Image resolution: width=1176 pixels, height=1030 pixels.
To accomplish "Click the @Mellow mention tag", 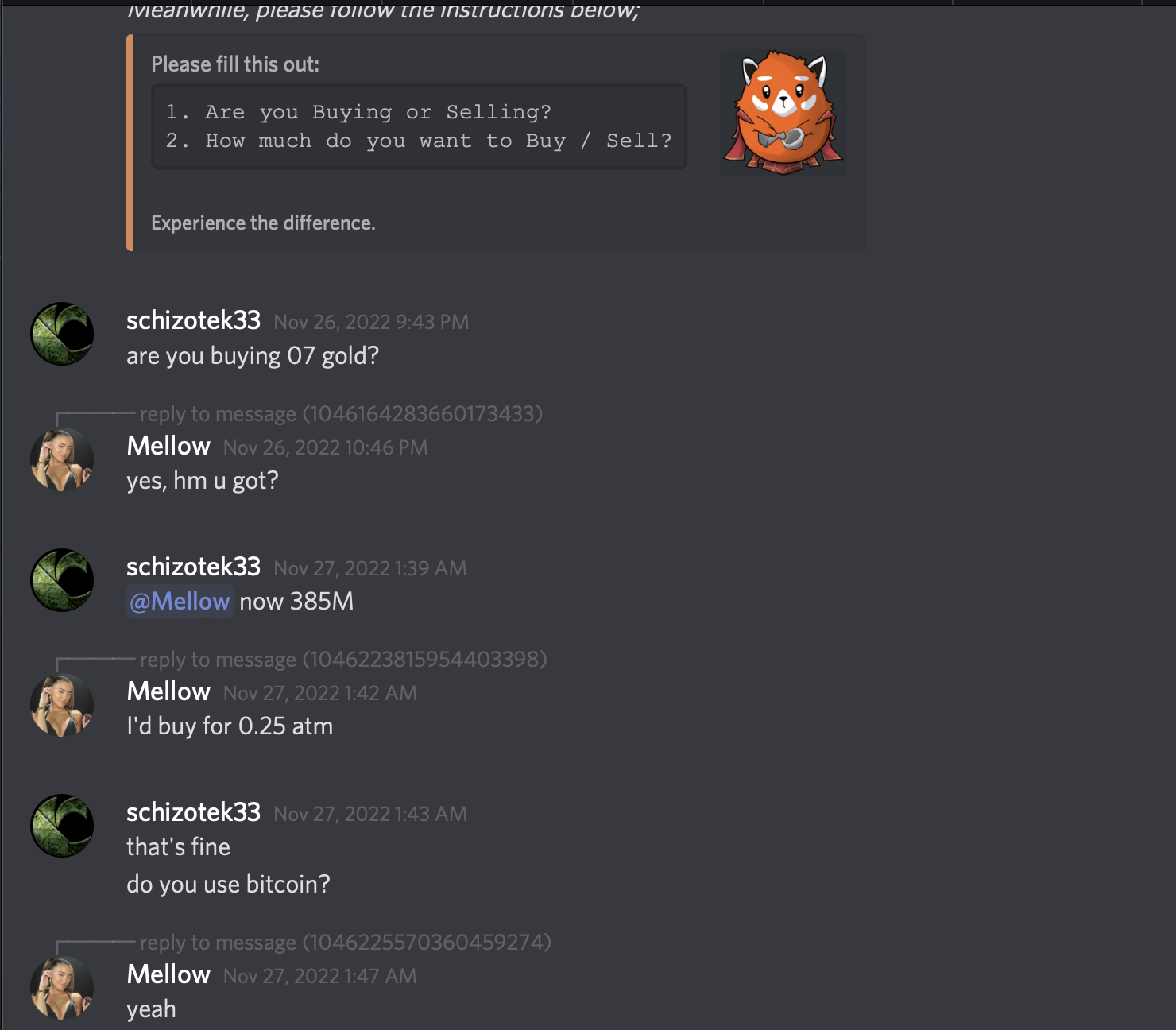I will pyautogui.click(x=180, y=602).
